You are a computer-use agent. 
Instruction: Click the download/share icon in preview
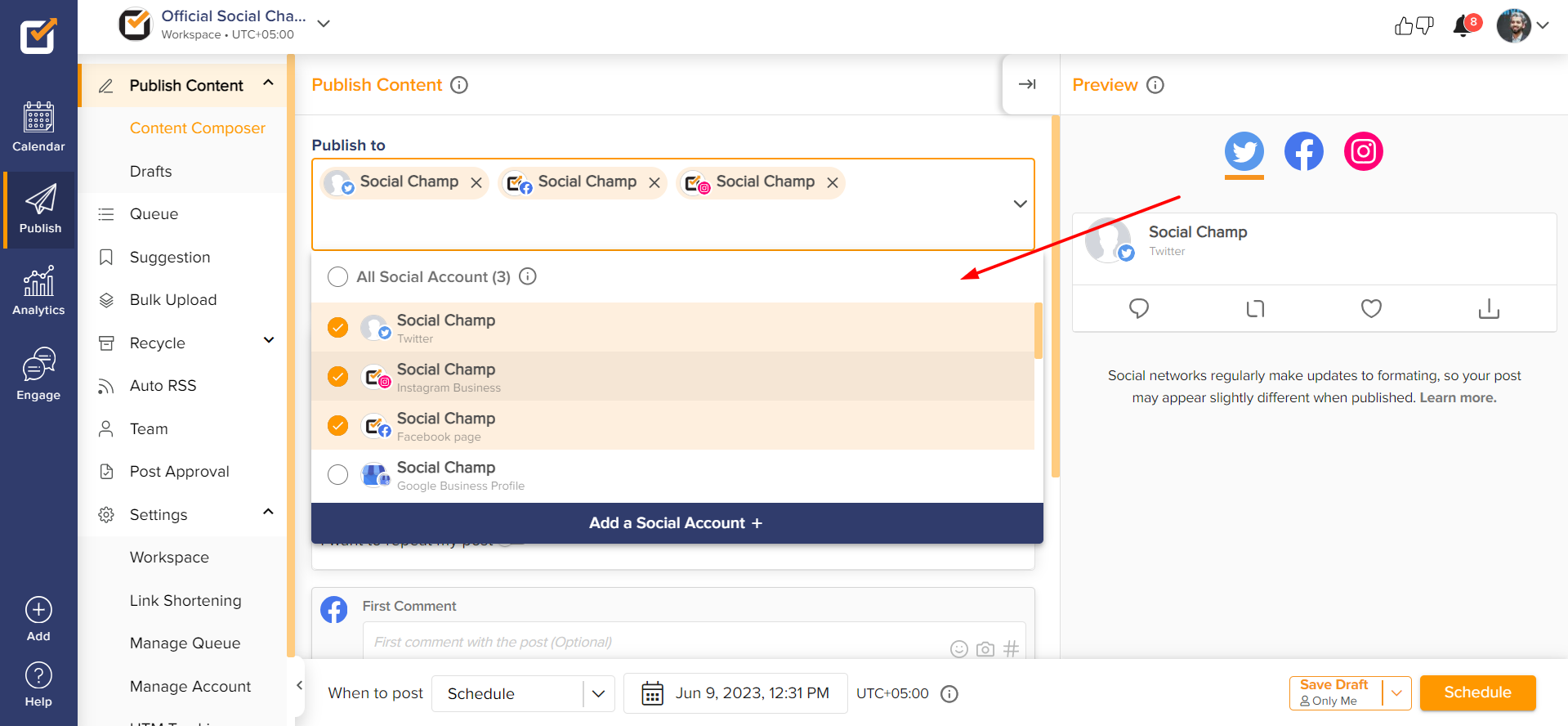pos(1489,308)
